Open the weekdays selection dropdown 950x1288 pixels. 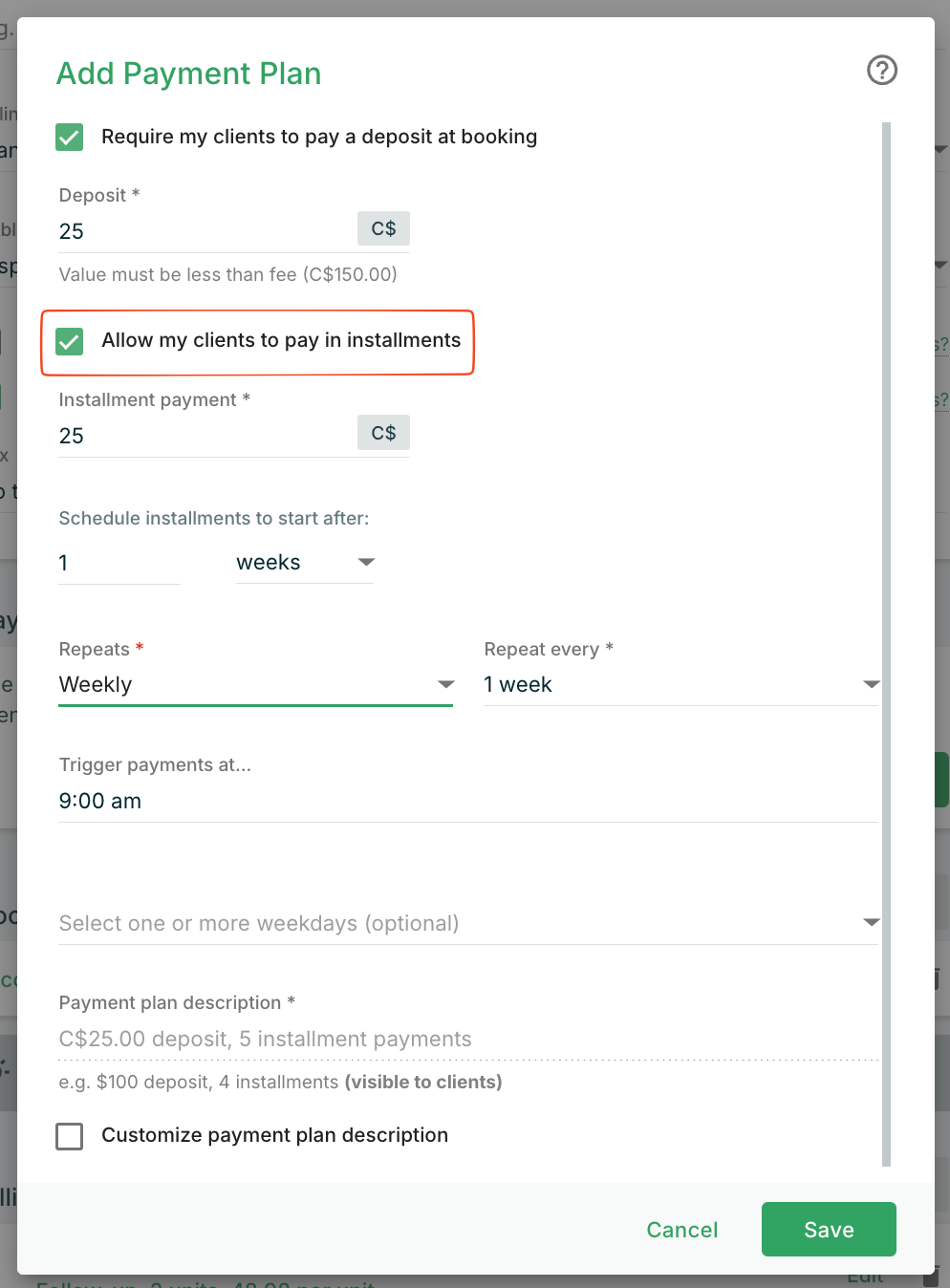pyautogui.click(x=468, y=923)
